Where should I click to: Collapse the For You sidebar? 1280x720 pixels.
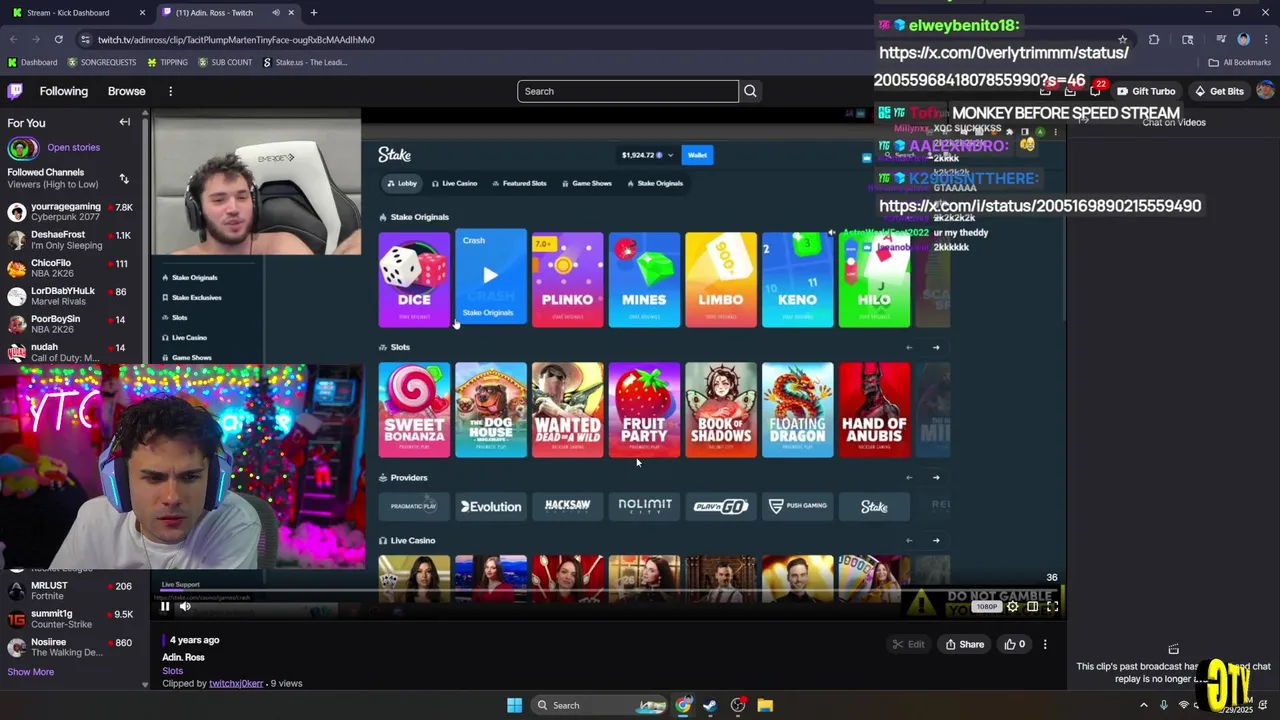click(125, 122)
